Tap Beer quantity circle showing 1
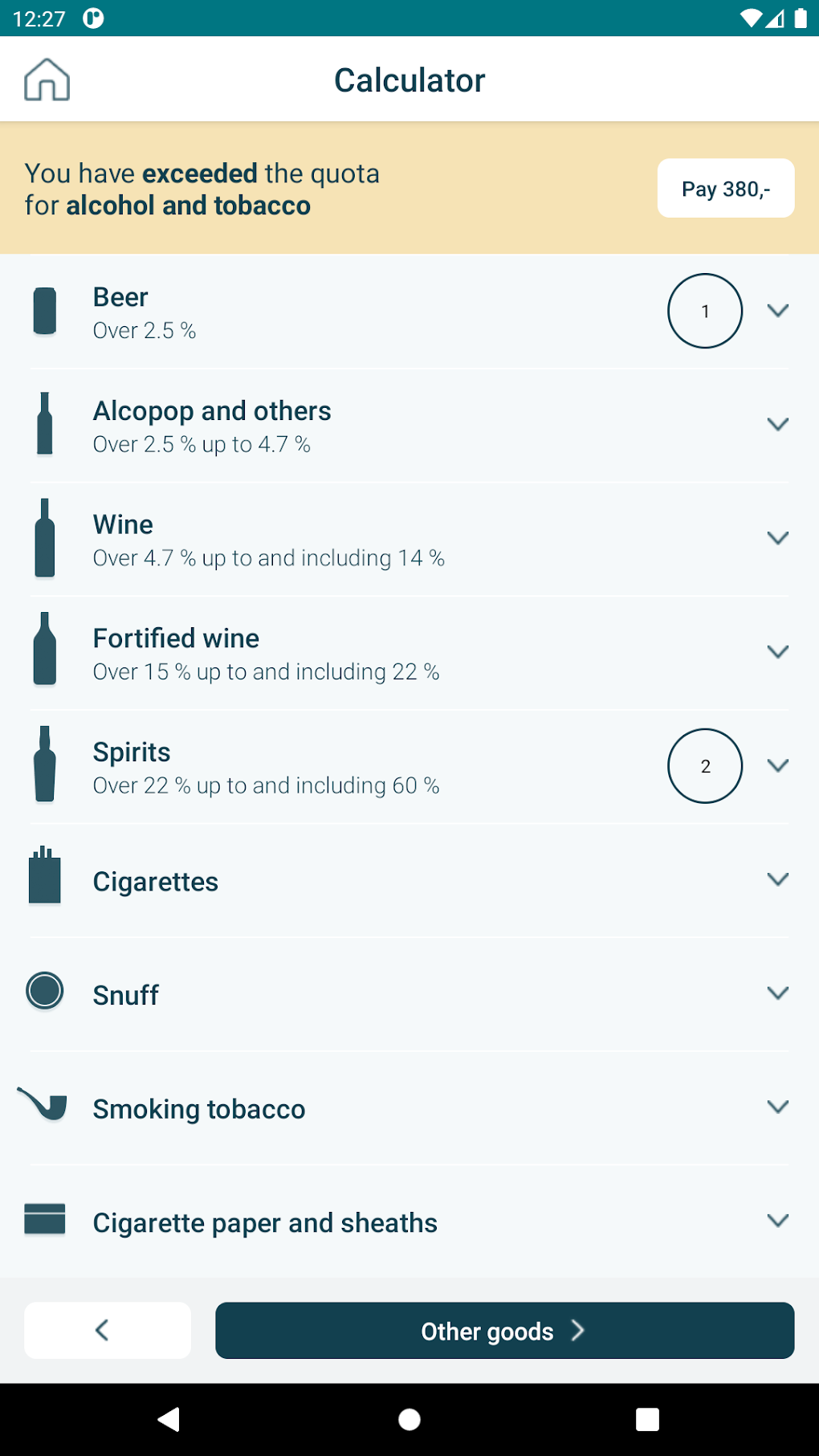The width and height of the screenshot is (819, 1456). (x=704, y=311)
